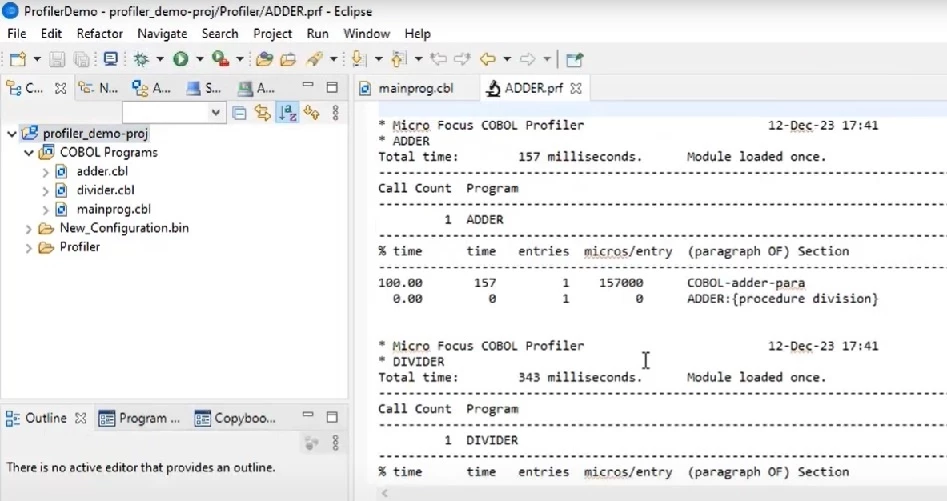Select the ADDER.prf editor tab
The height and width of the screenshot is (501, 947).
point(533,88)
